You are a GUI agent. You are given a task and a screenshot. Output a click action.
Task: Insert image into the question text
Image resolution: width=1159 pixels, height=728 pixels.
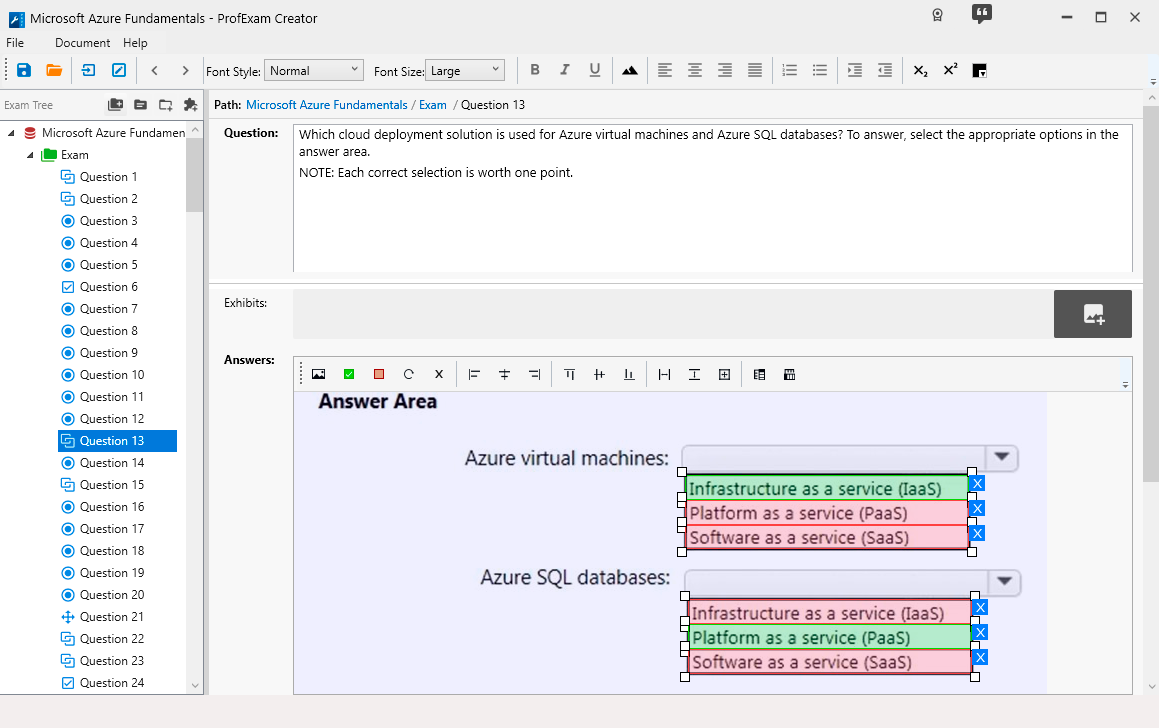(x=630, y=70)
